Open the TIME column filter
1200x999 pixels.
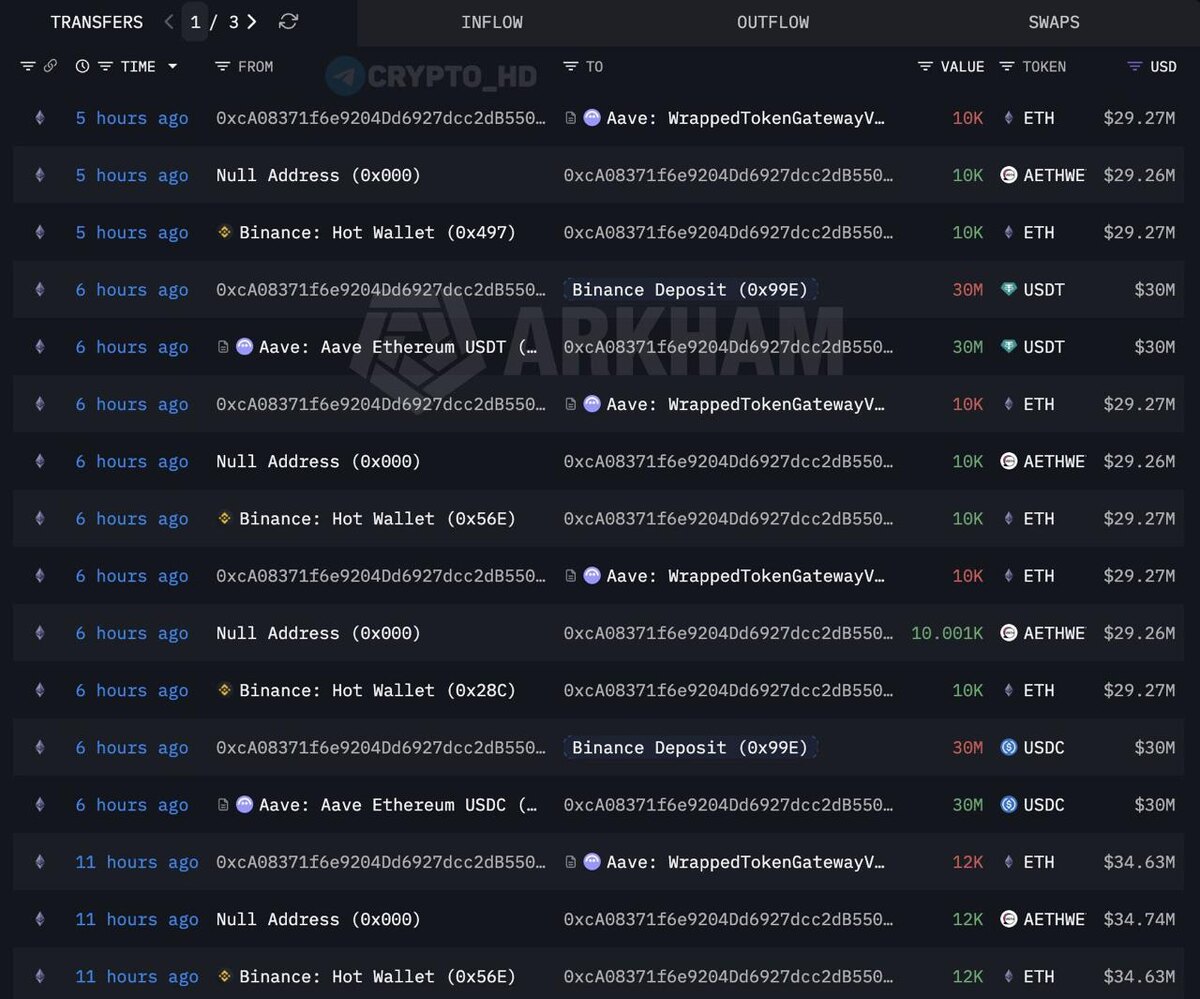pyautogui.click(x=105, y=67)
